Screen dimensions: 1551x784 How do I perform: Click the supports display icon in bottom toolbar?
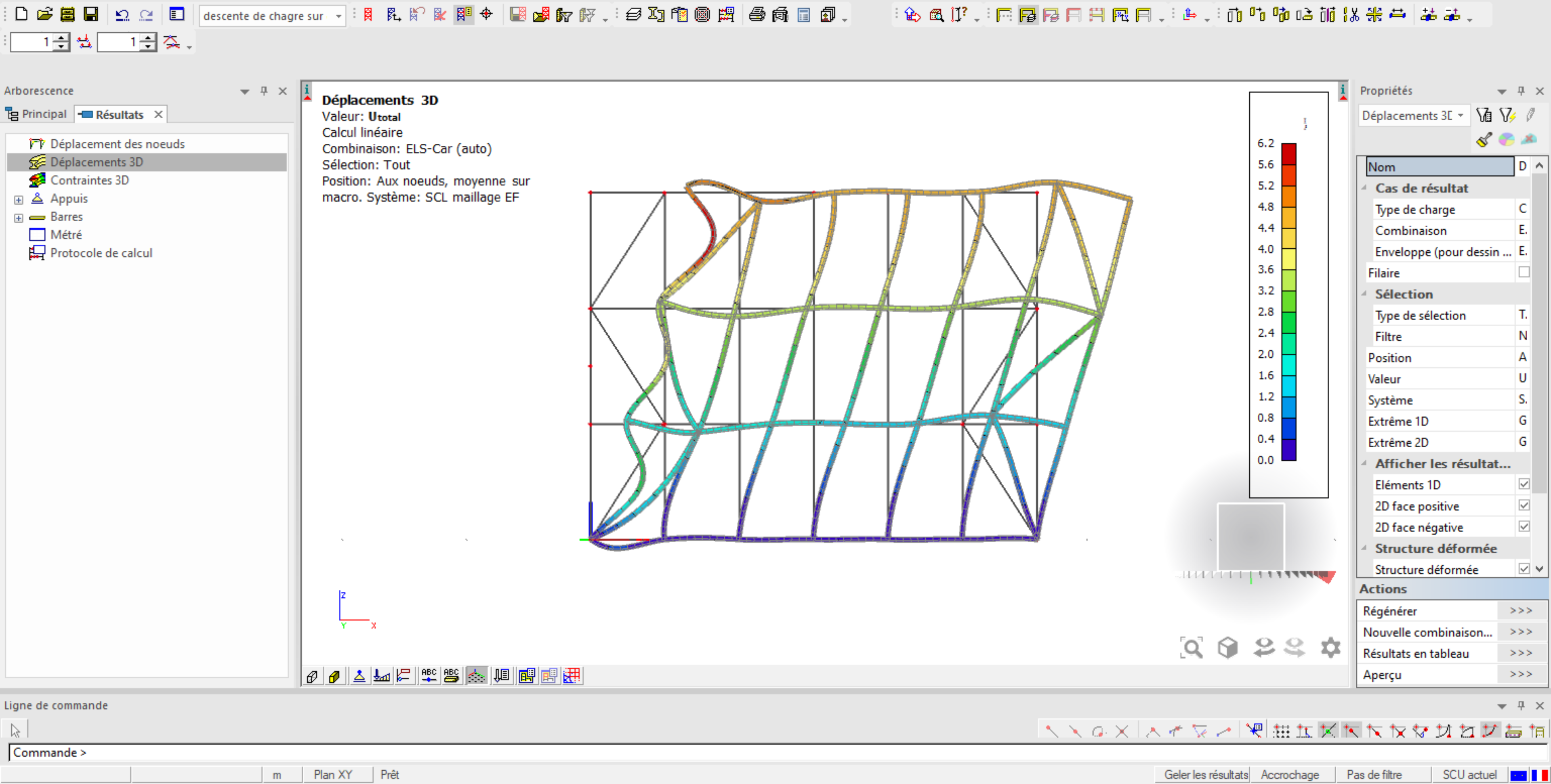(x=359, y=676)
